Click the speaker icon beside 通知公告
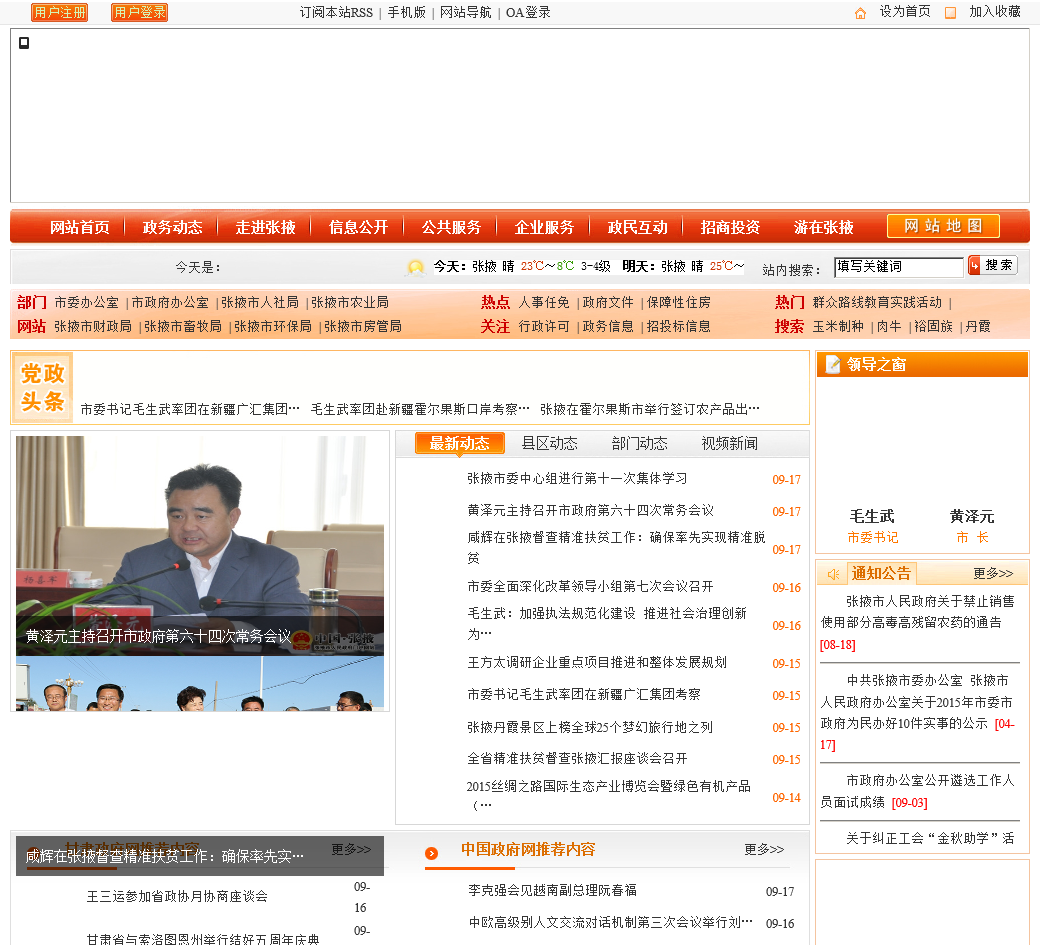Viewport: 1040px width, 945px height. (x=832, y=574)
